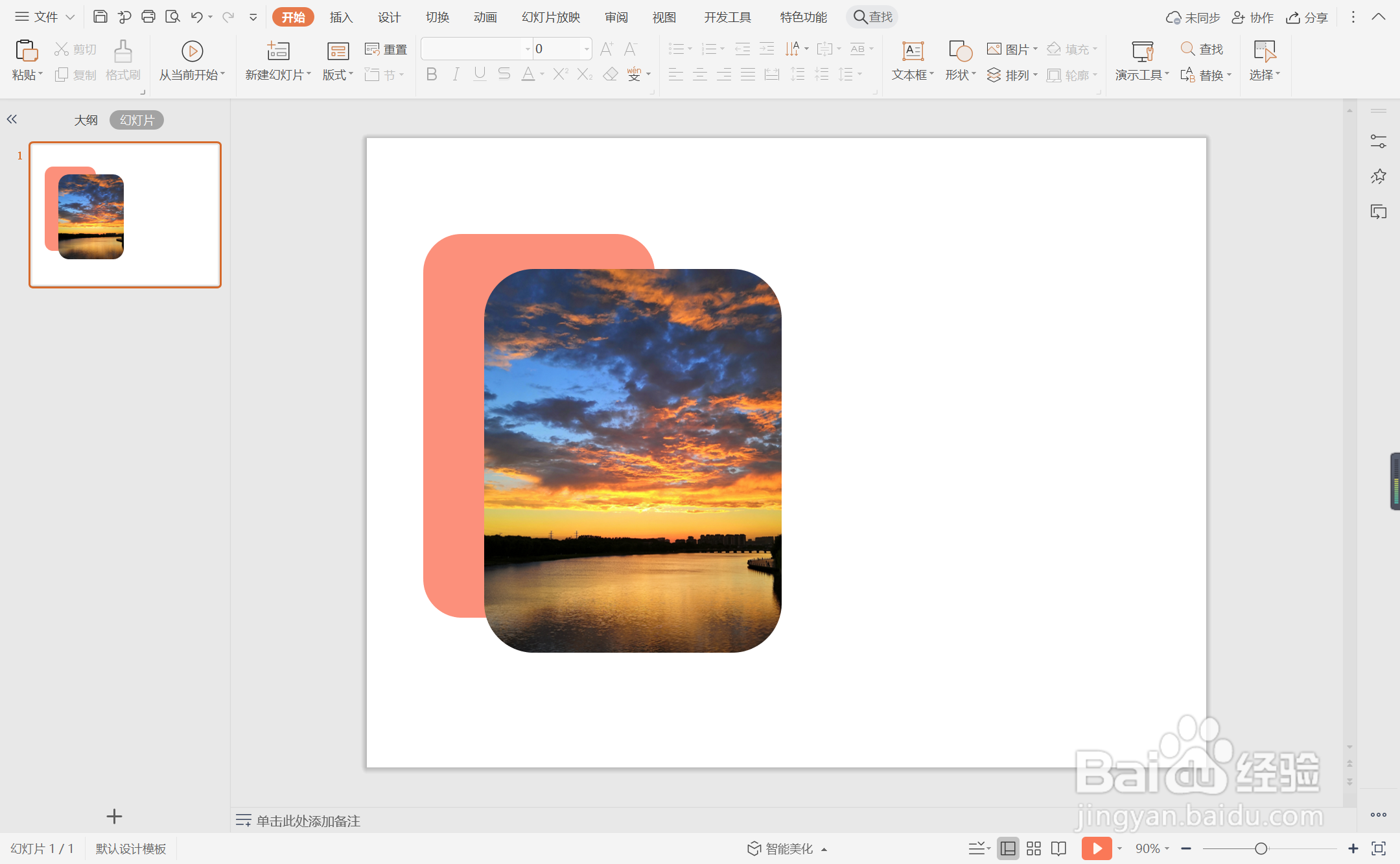This screenshot has height=864, width=1400.
Task: Click the New Slide icon
Action: tap(278, 51)
